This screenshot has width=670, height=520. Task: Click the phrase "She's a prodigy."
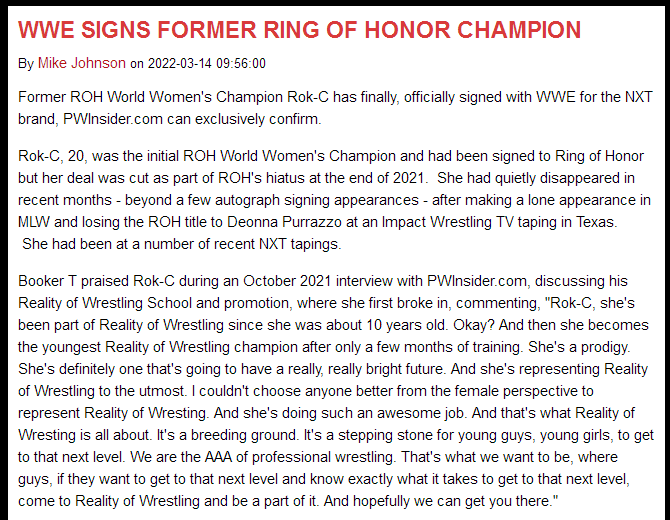tap(579, 347)
